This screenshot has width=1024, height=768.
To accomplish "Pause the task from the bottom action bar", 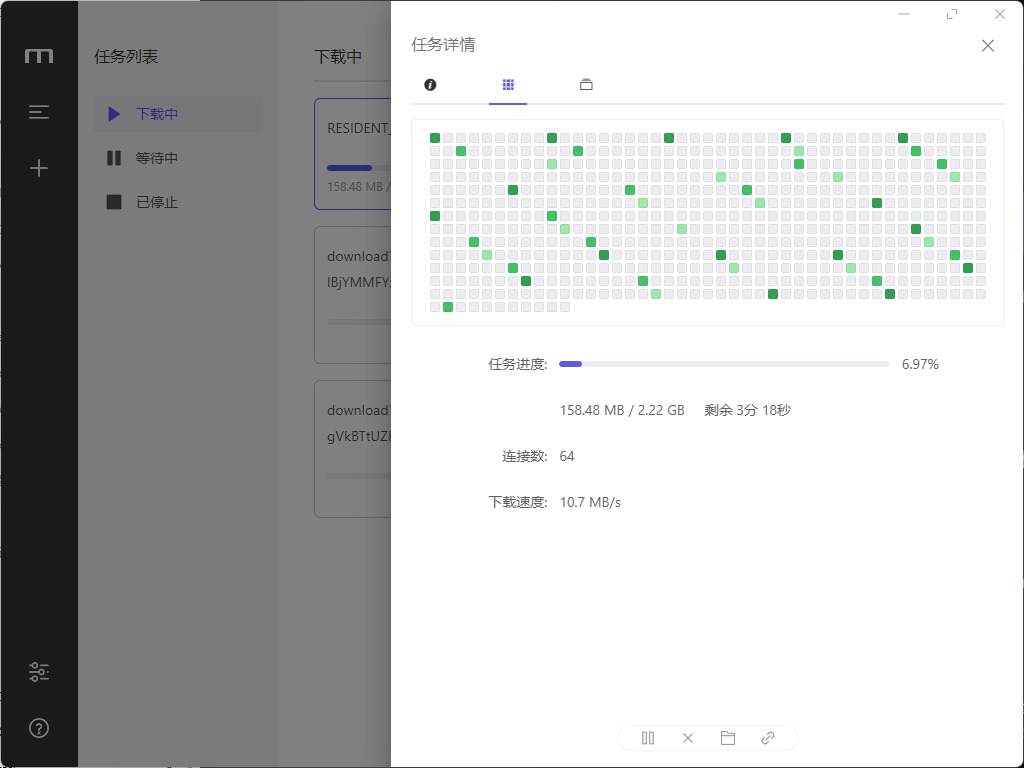I will (648, 738).
